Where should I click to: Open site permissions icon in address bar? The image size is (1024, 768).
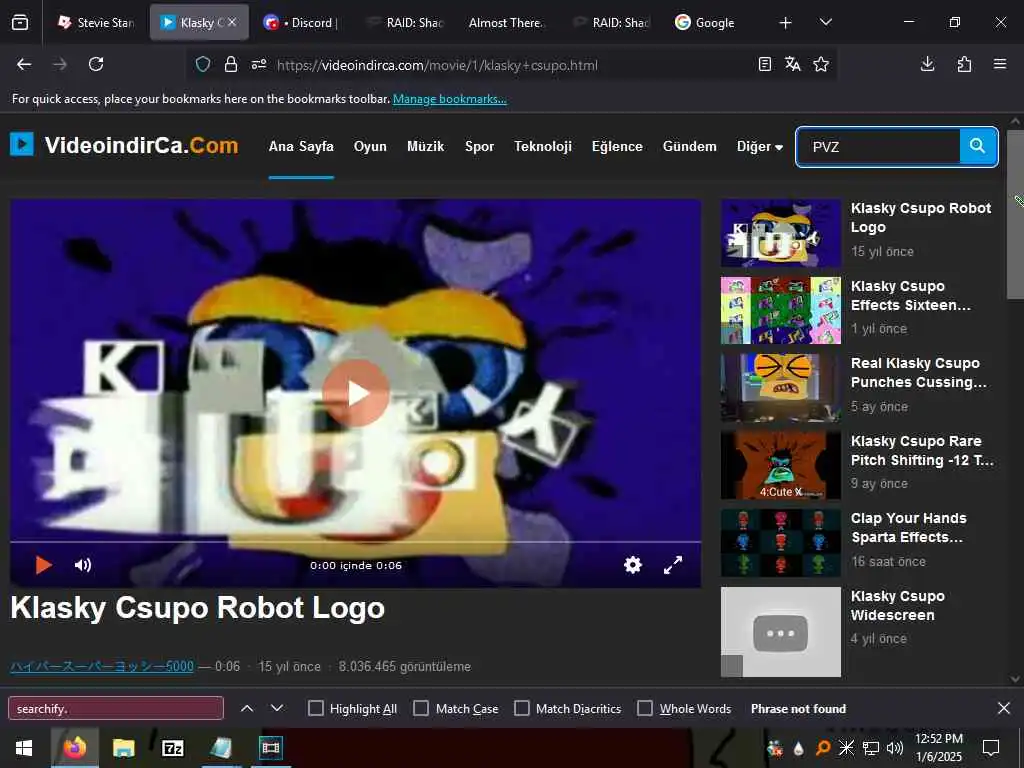(259, 65)
